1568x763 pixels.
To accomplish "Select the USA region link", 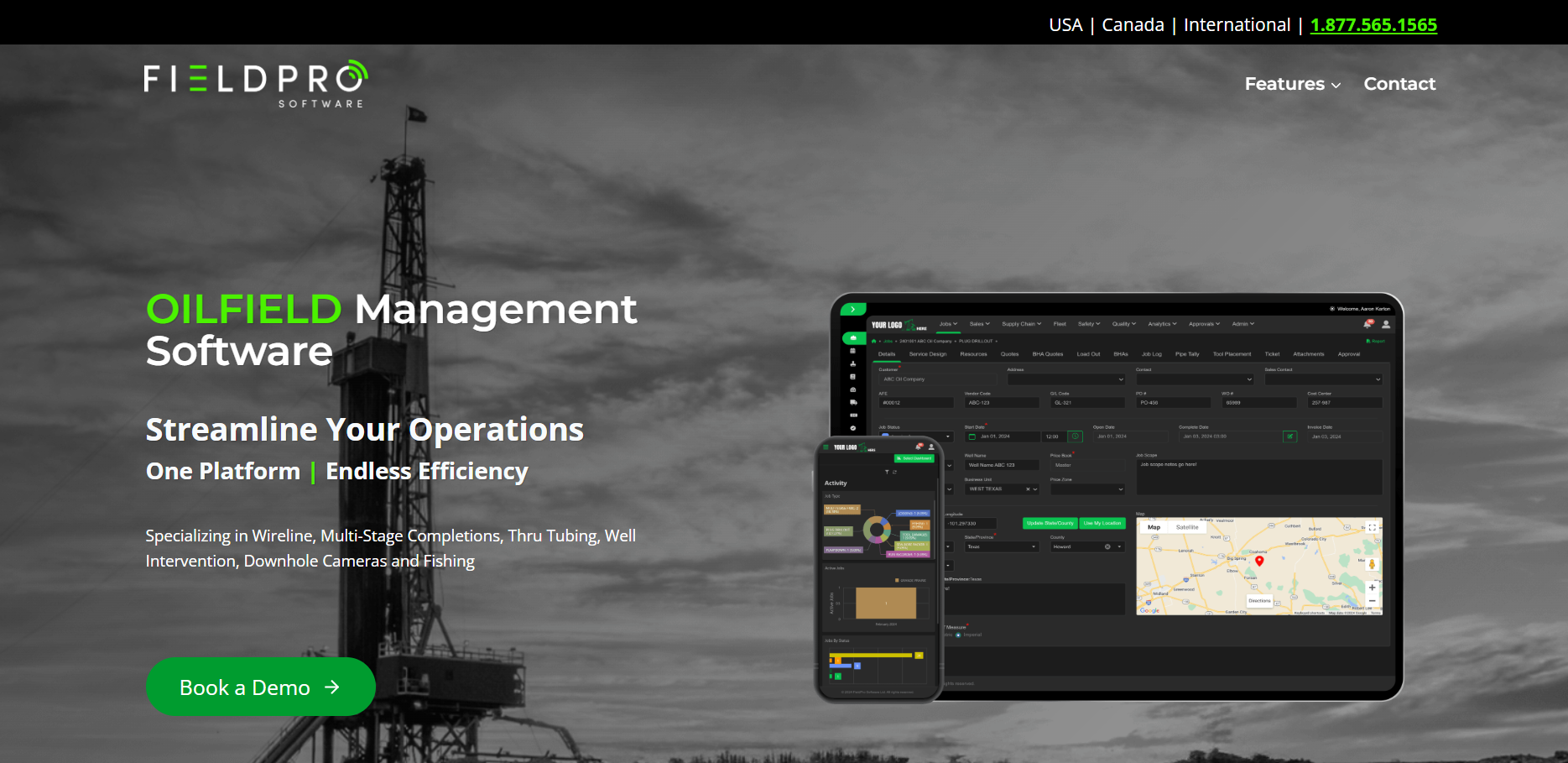I will (x=1065, y=25).
